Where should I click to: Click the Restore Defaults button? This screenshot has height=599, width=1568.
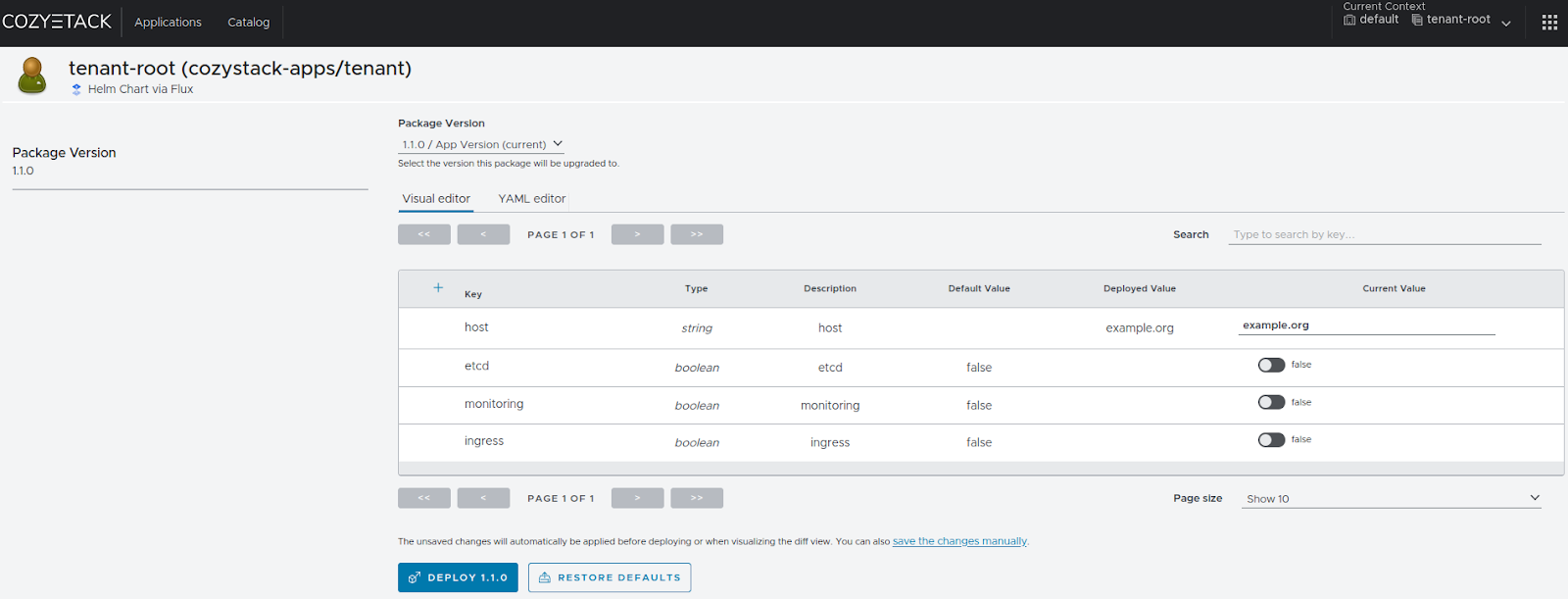pyautogui.click(x=610, y=577)
